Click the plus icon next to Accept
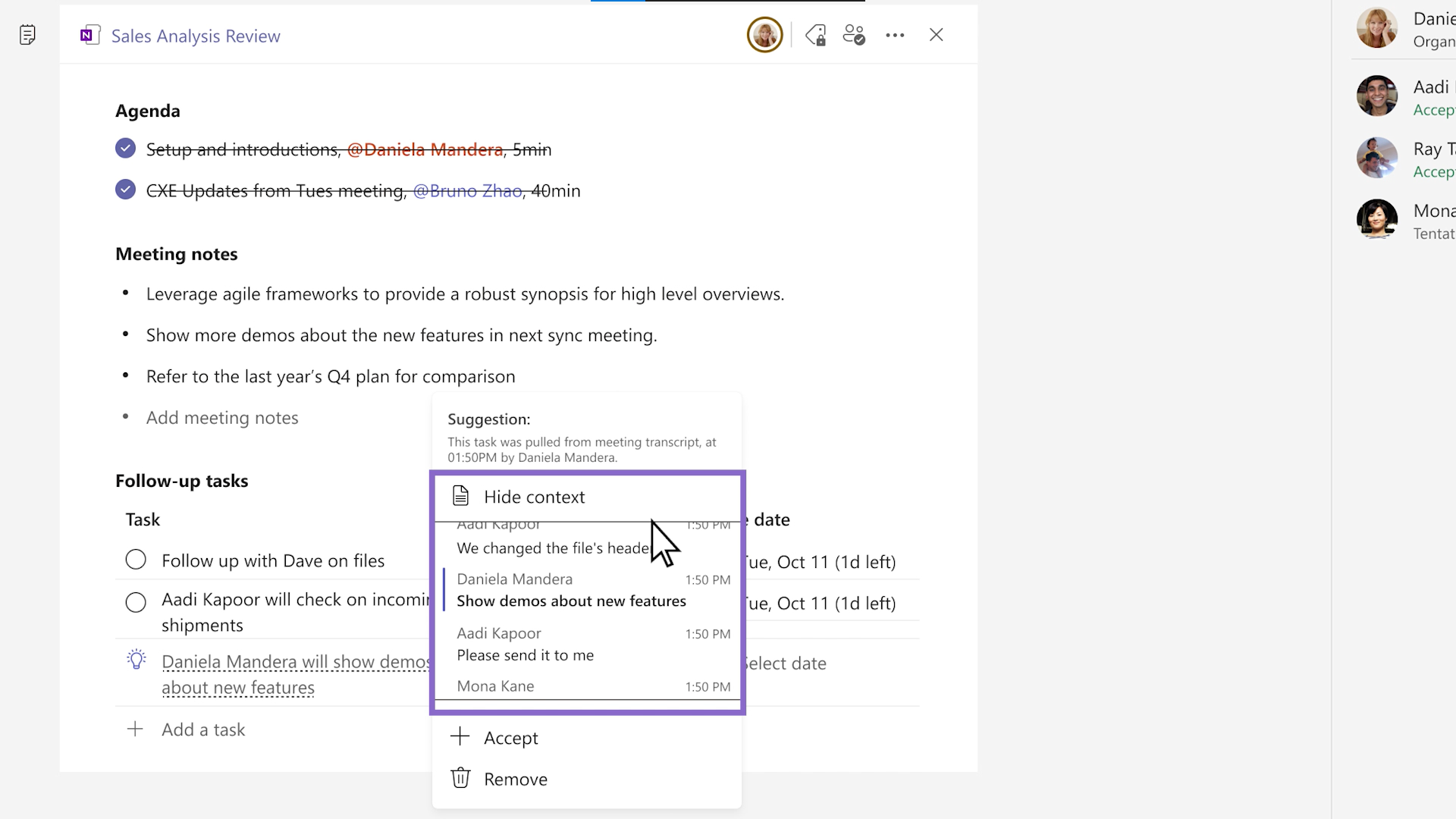 (460, 736)
